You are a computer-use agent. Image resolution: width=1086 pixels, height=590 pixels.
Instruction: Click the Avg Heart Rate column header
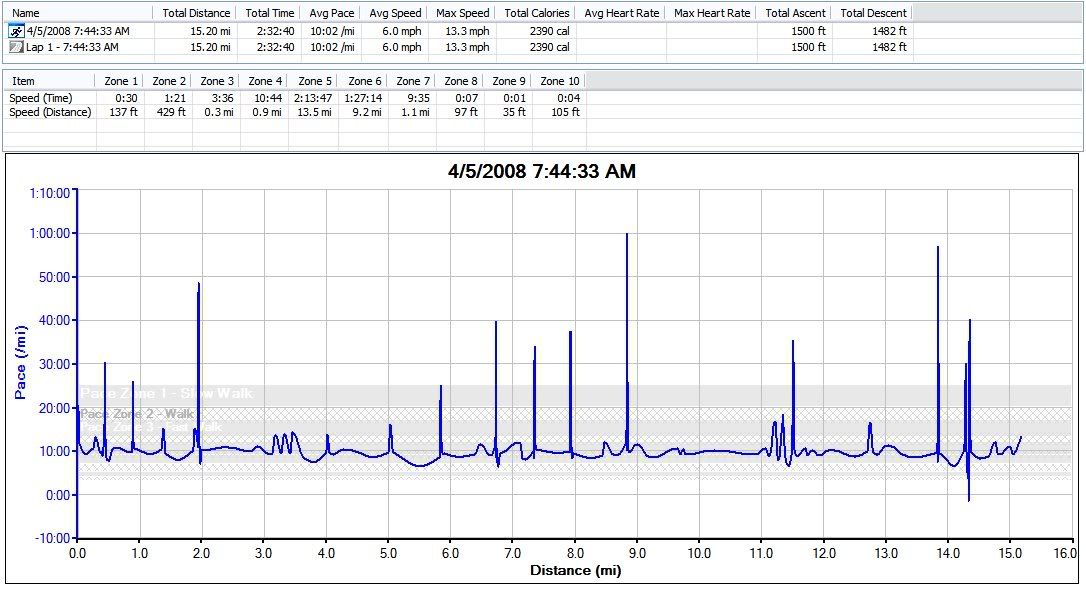(621, 13)
